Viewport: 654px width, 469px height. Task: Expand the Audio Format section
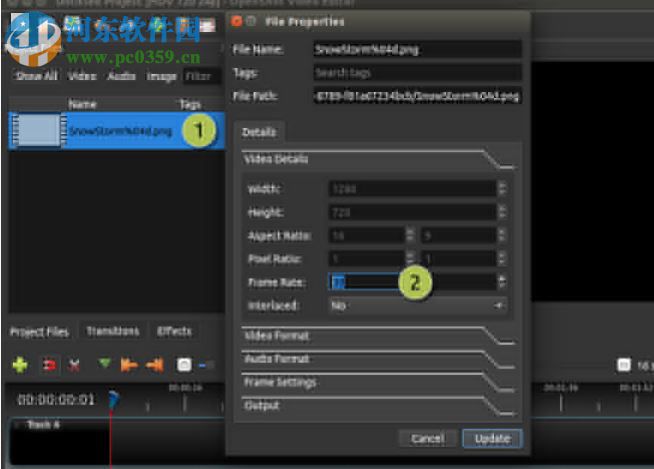(379, 359)
